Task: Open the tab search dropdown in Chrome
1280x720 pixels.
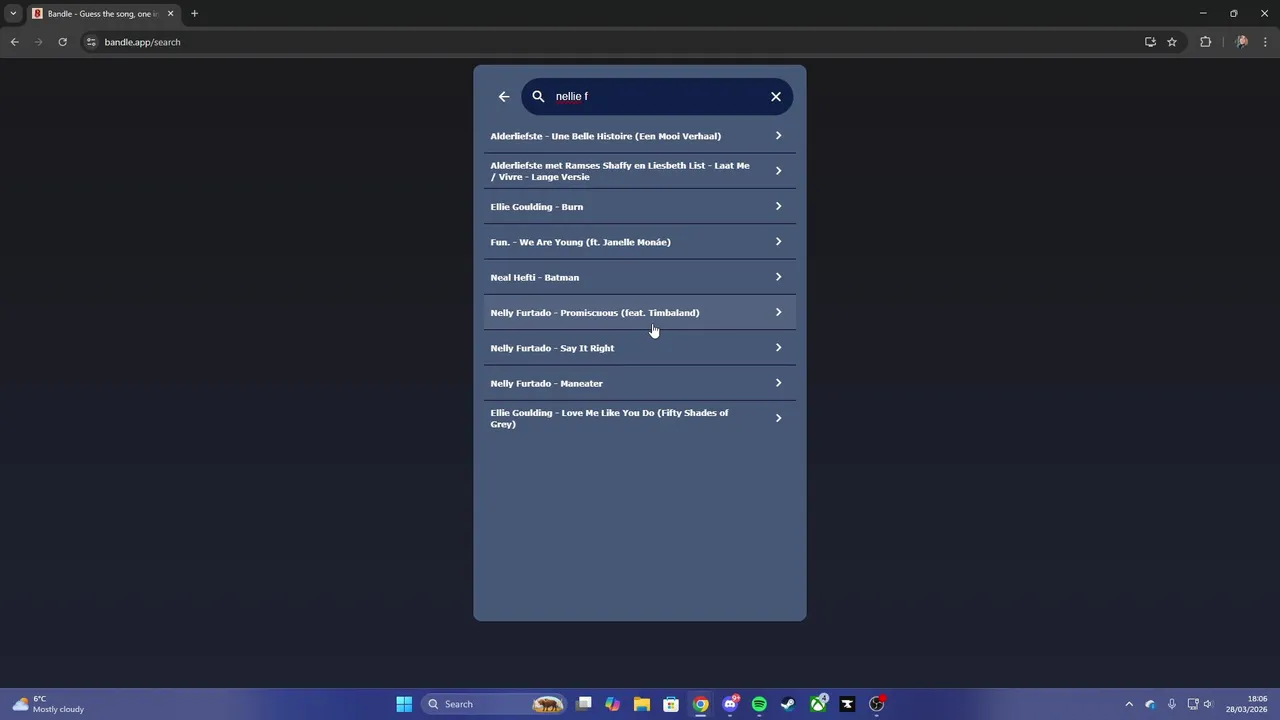Action: point(13,14)
